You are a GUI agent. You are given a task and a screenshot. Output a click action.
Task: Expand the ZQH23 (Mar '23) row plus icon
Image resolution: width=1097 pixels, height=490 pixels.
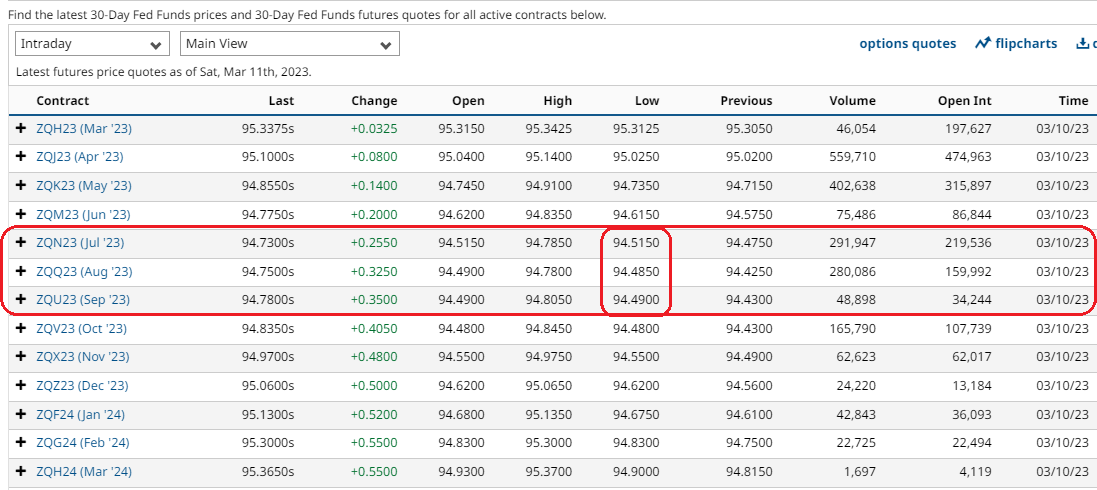21,128
